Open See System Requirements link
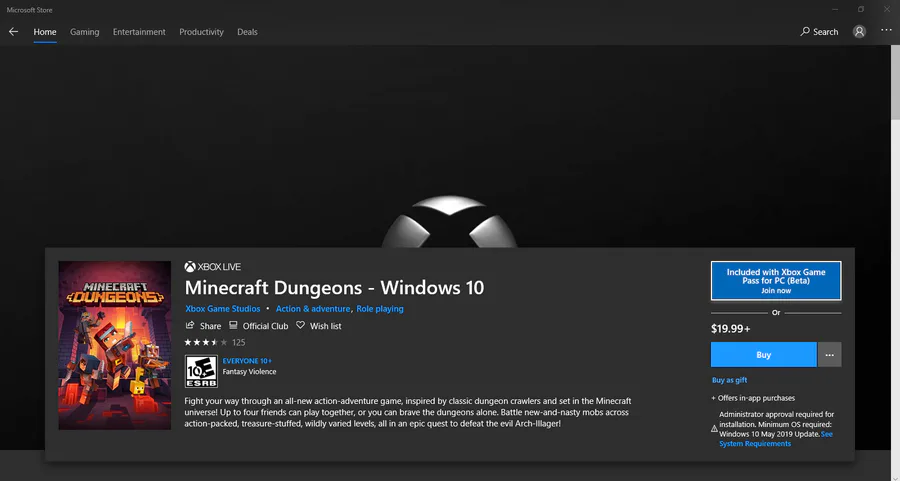The height and width of the screenshot is (481, 900). click(775, 439)
